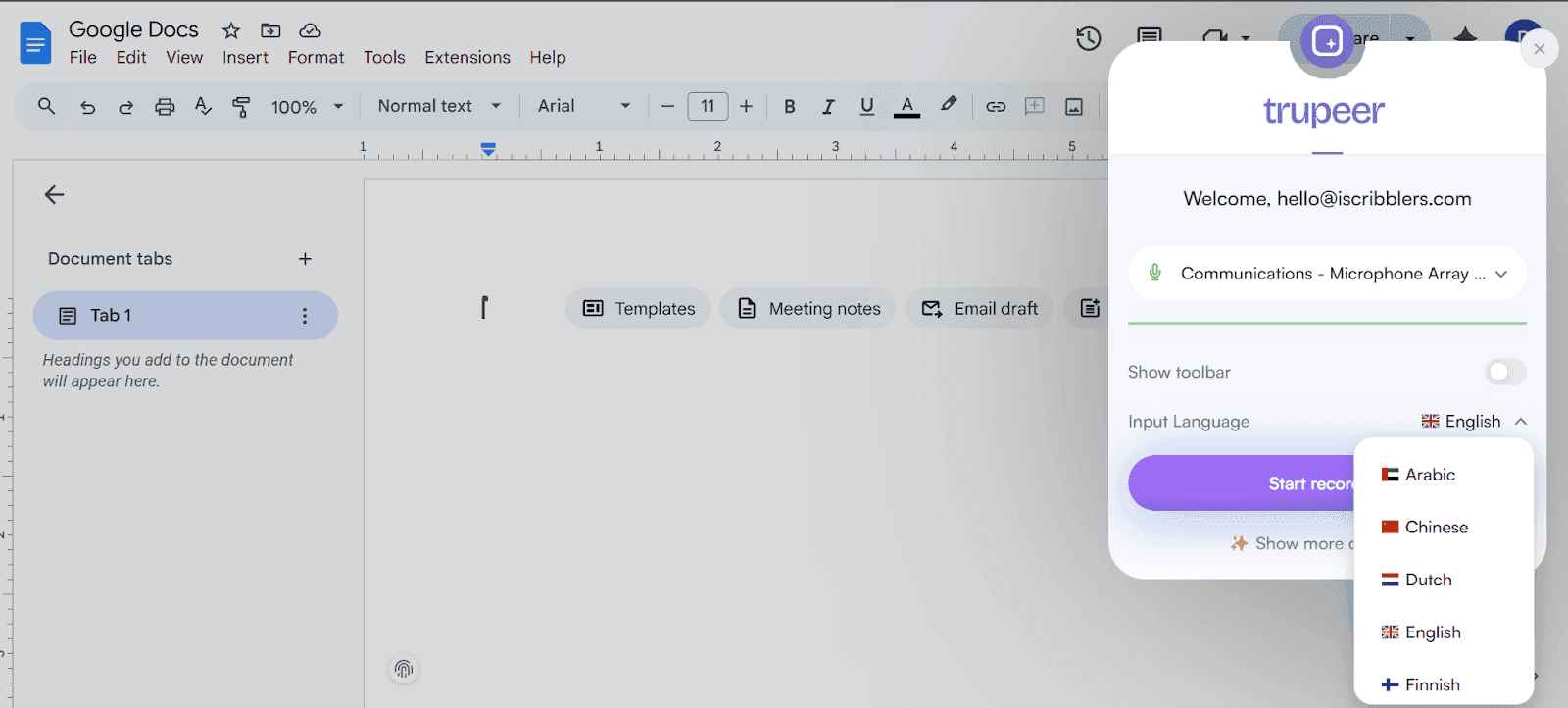
Task: Open the zoom level dropdown
Action: [x=308, y=107]
